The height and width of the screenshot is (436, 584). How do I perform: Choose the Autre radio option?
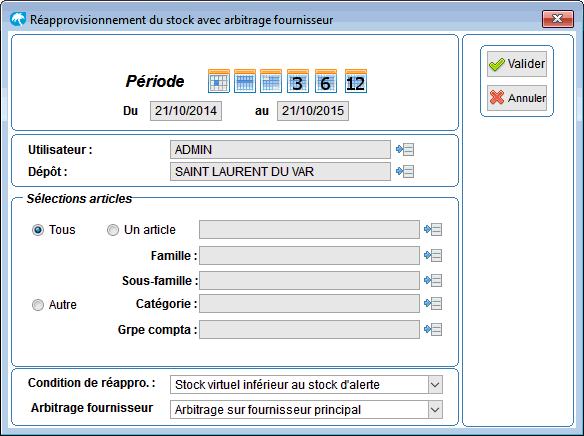tap(38, 305)
